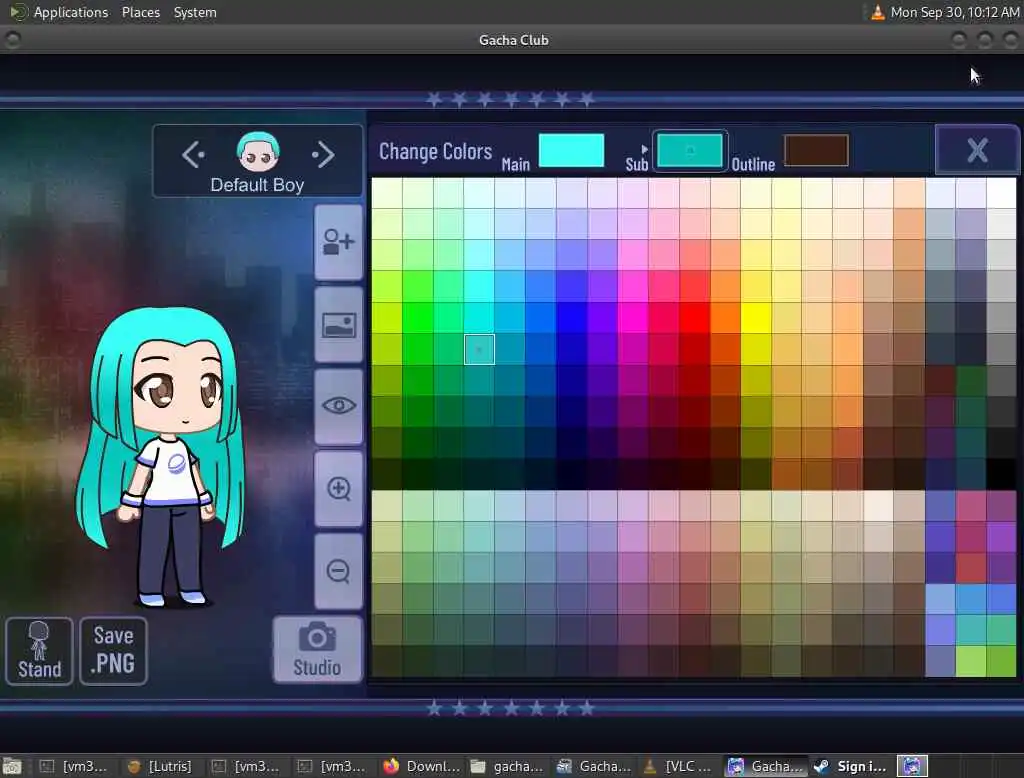
Task: Pick the bright yellow color in palette
Action: (x=756, y=318)
